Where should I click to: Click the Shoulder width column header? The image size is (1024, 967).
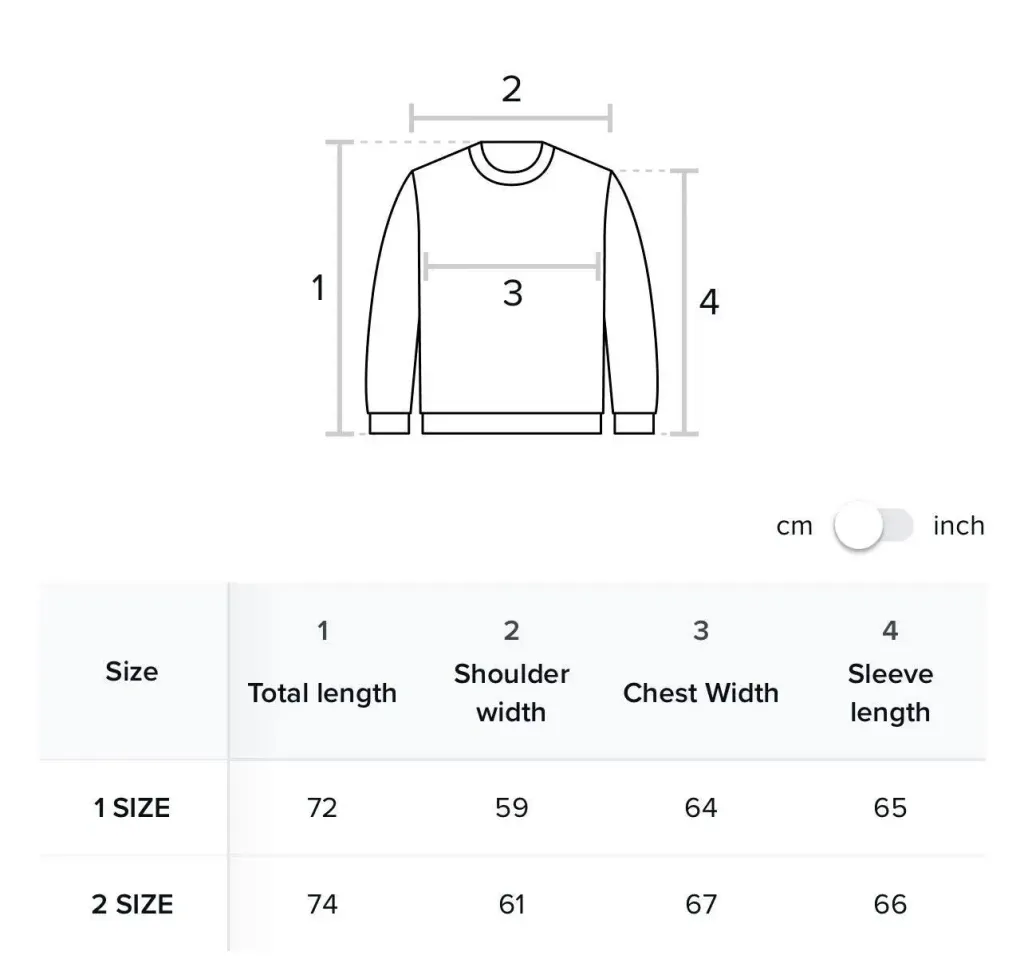click(x=511, y=692)
